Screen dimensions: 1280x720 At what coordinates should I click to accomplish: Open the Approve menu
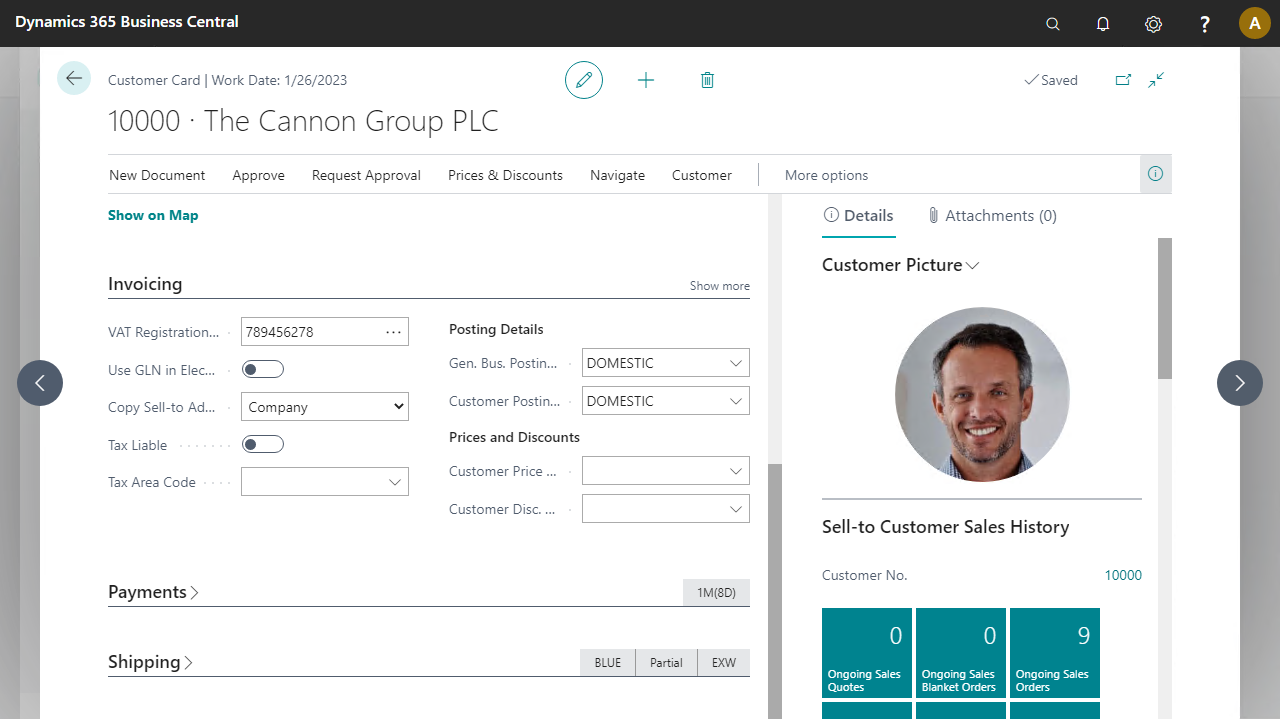(x=259, y=175)
